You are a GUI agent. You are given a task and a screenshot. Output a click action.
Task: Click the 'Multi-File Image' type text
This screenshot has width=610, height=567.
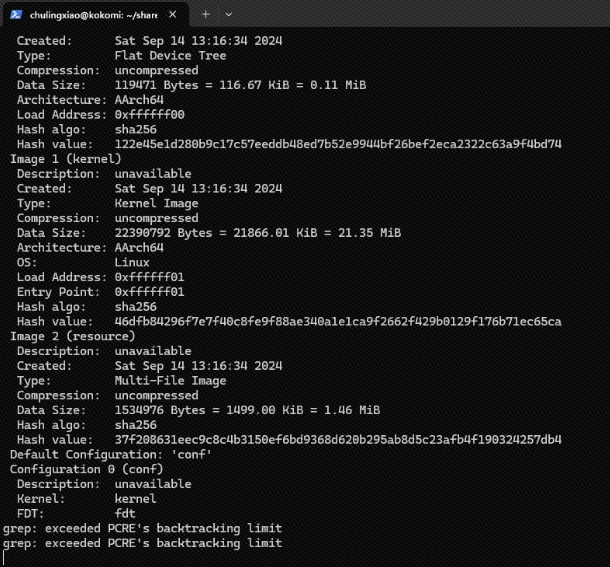[170, 381]
